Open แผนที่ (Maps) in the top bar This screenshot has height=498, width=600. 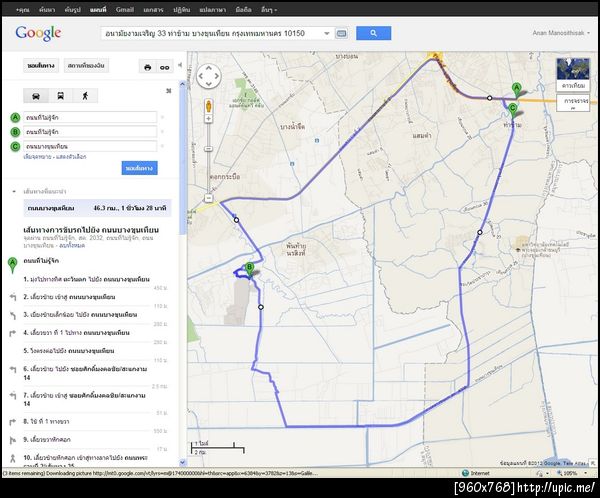coord(98,10)
